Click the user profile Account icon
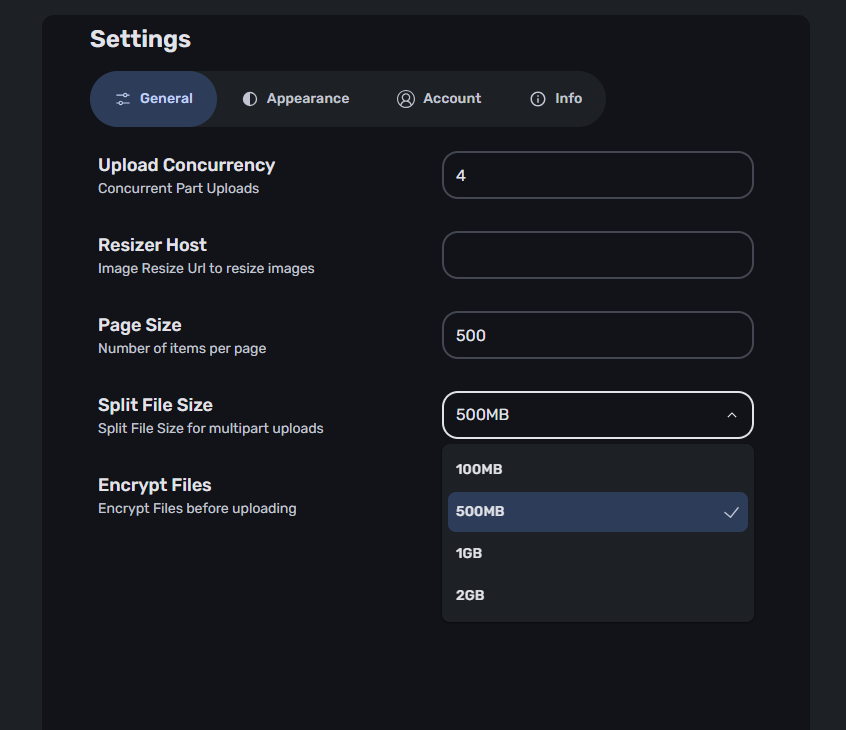 406,99
